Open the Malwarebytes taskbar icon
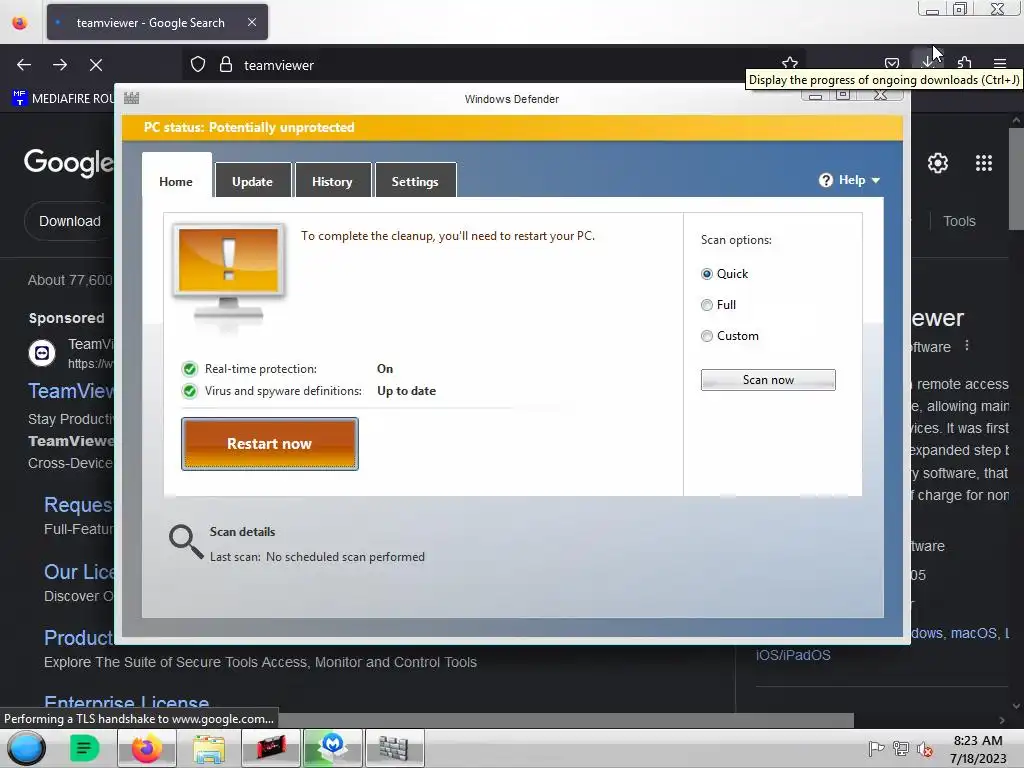1024x768 pixels. coord(333,747)
